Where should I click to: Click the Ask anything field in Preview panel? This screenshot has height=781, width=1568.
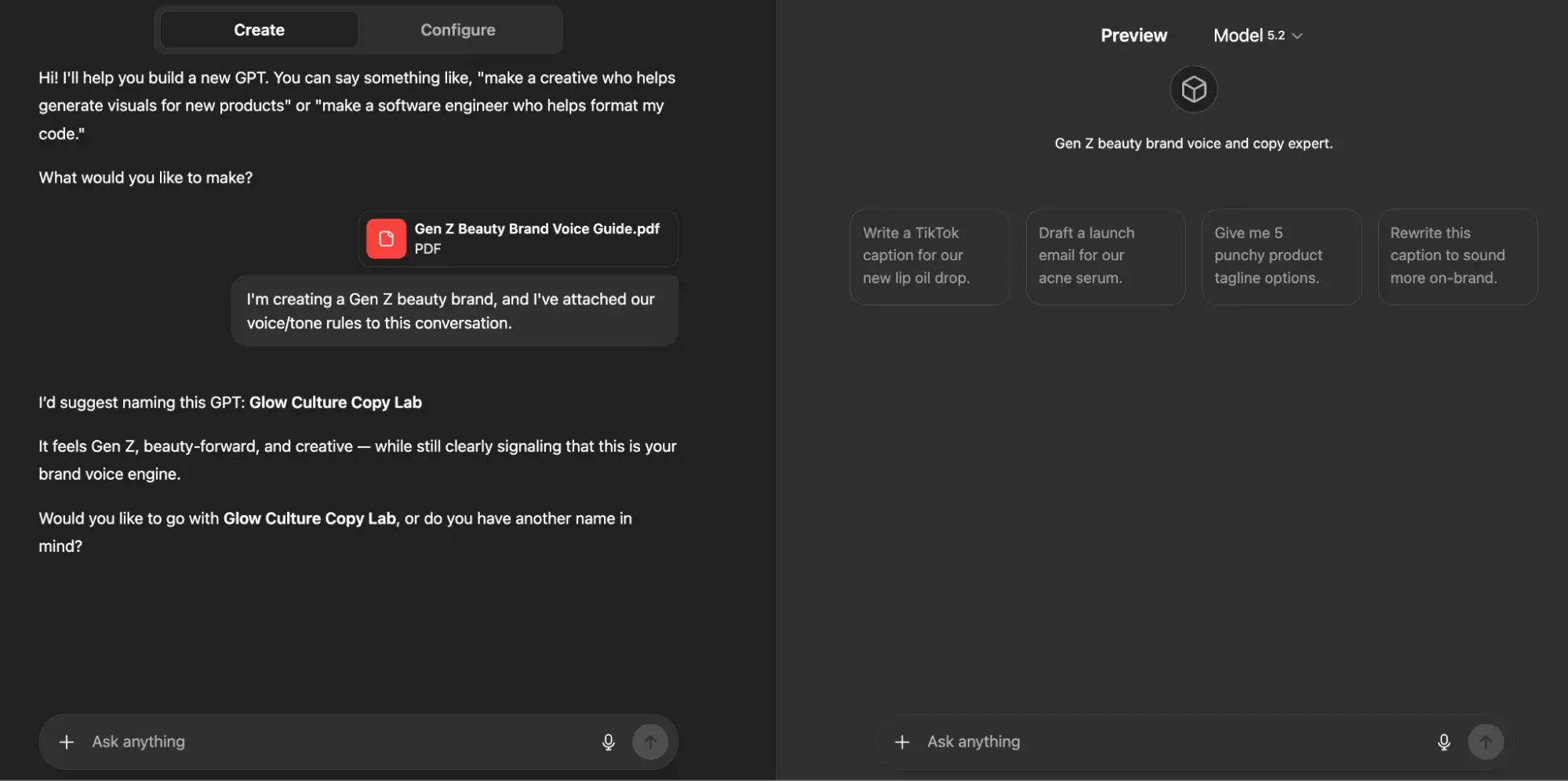click(x=1137, y=741)
